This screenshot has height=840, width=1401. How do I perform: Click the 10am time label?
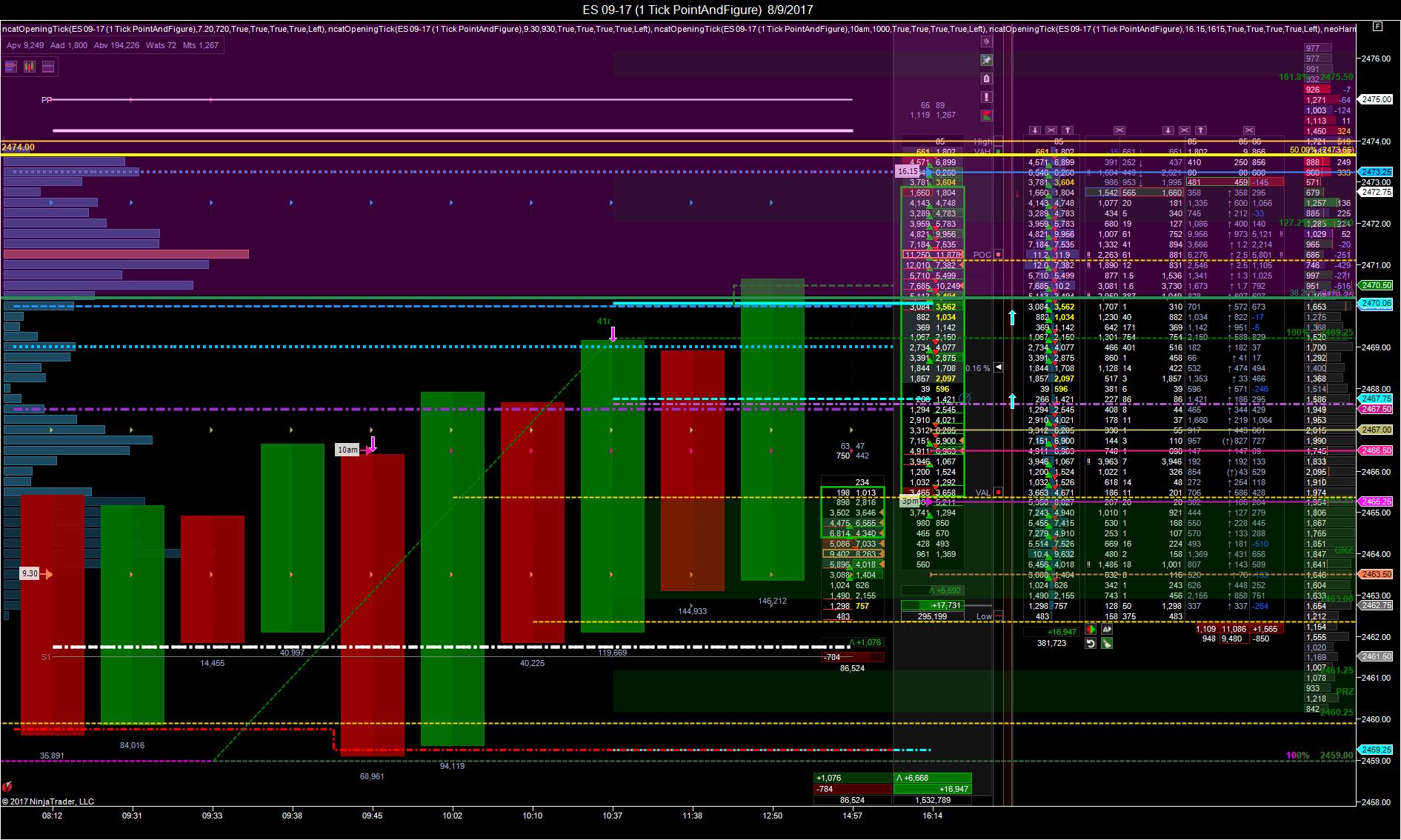tap(347, 450)
